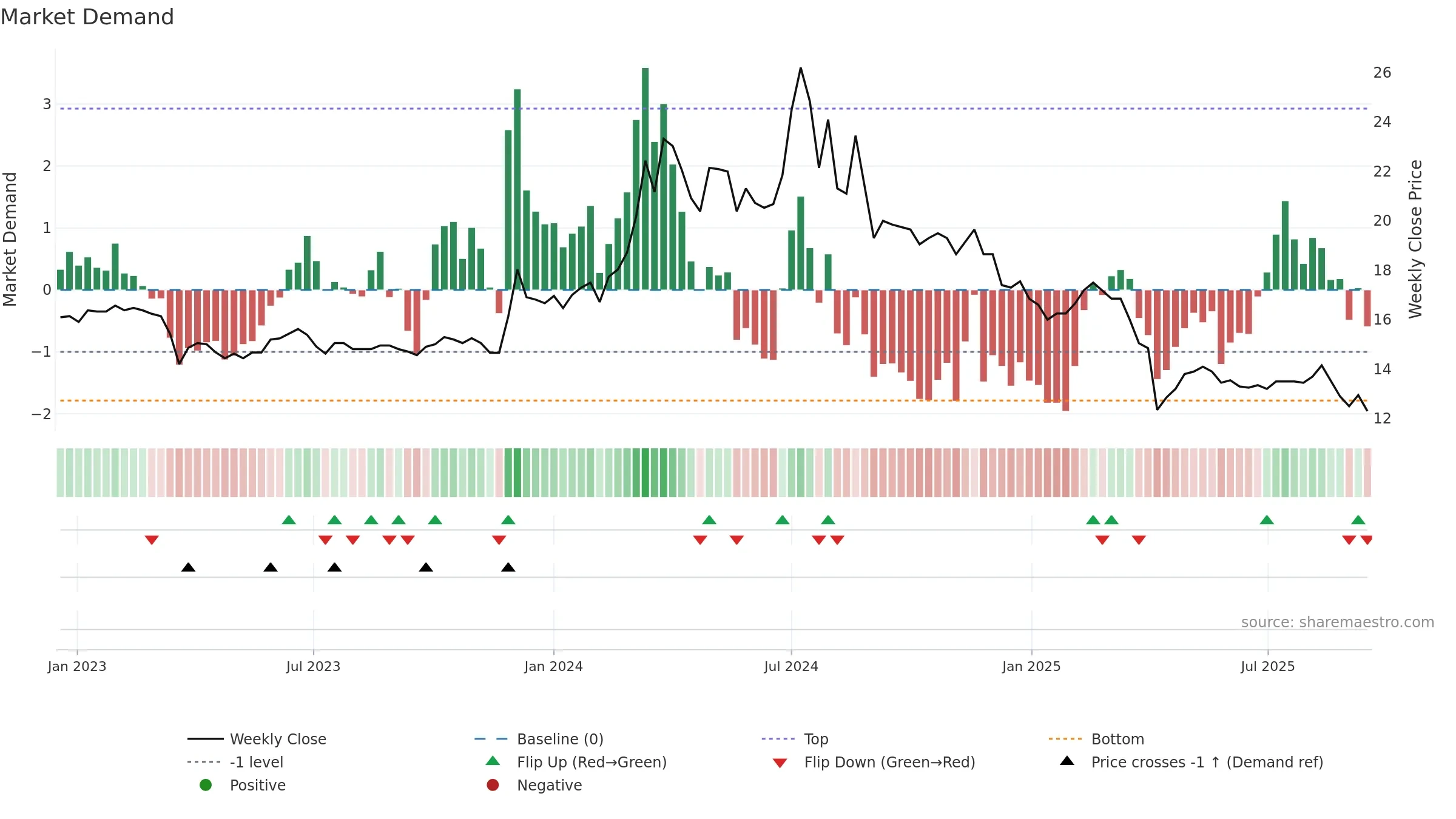Click the green Positive legend dot
The height and width of the screenshot is (819, 1456).
206,785
